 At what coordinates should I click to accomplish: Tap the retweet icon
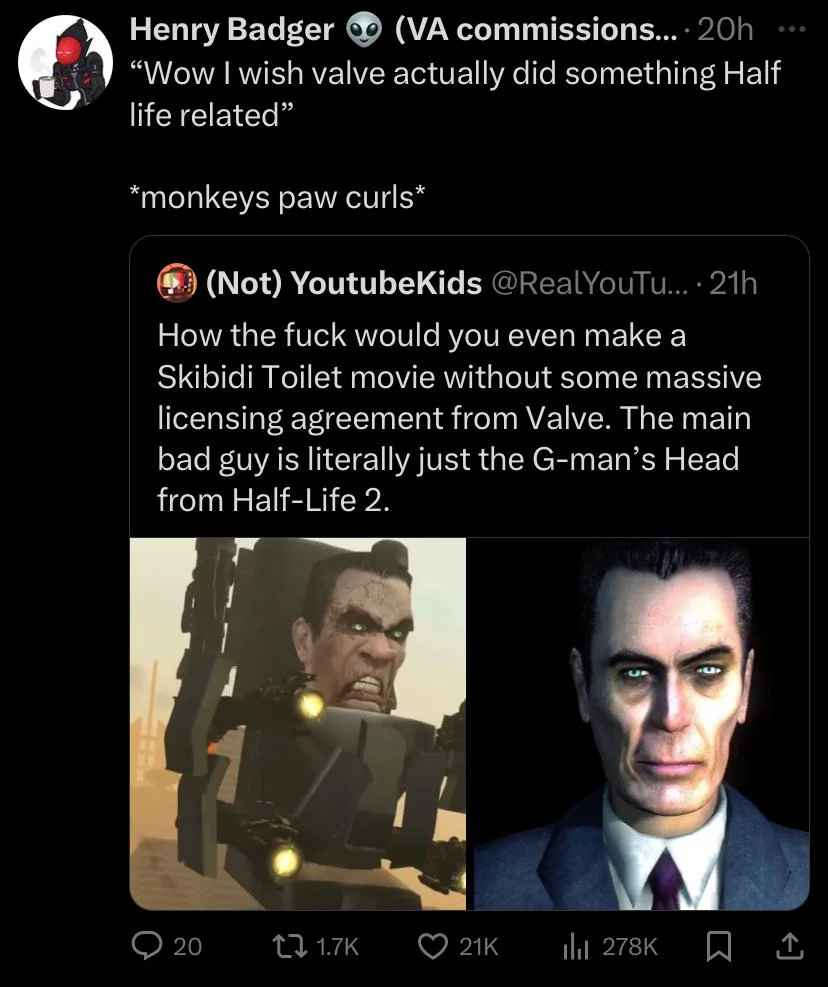[x=289, y=945]
